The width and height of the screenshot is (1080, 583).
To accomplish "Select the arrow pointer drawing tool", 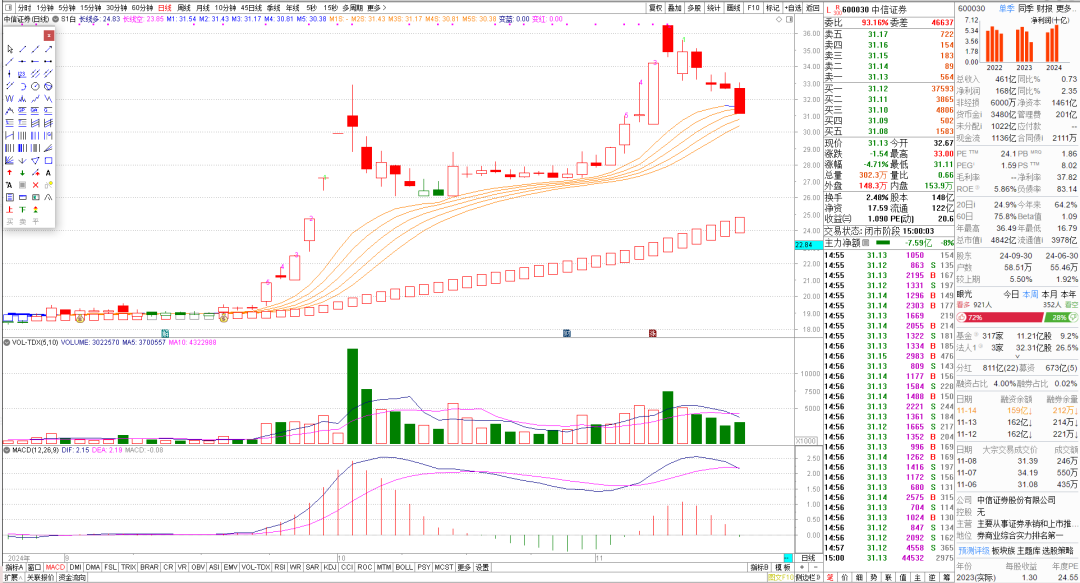I will [x=10, y=49].
